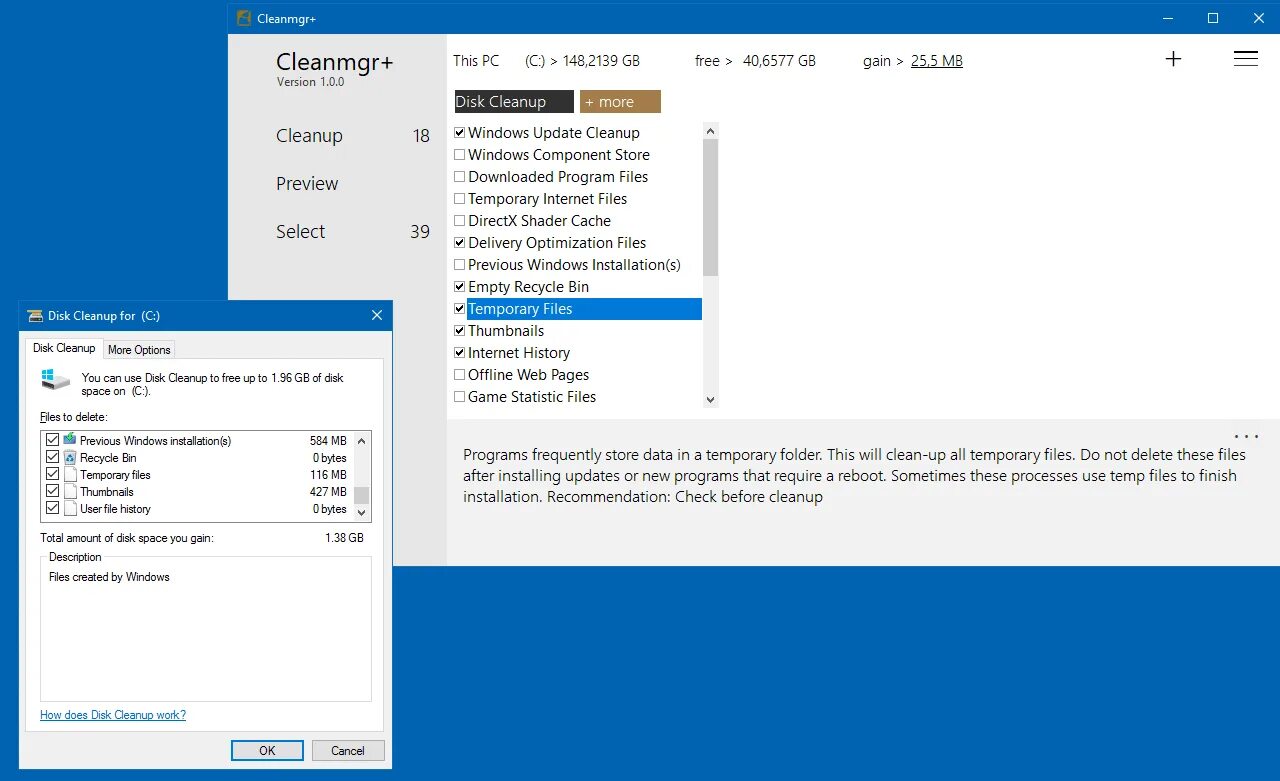Check Downloaded Program Files
1280x781 pixels.
[x=460, y=176]
